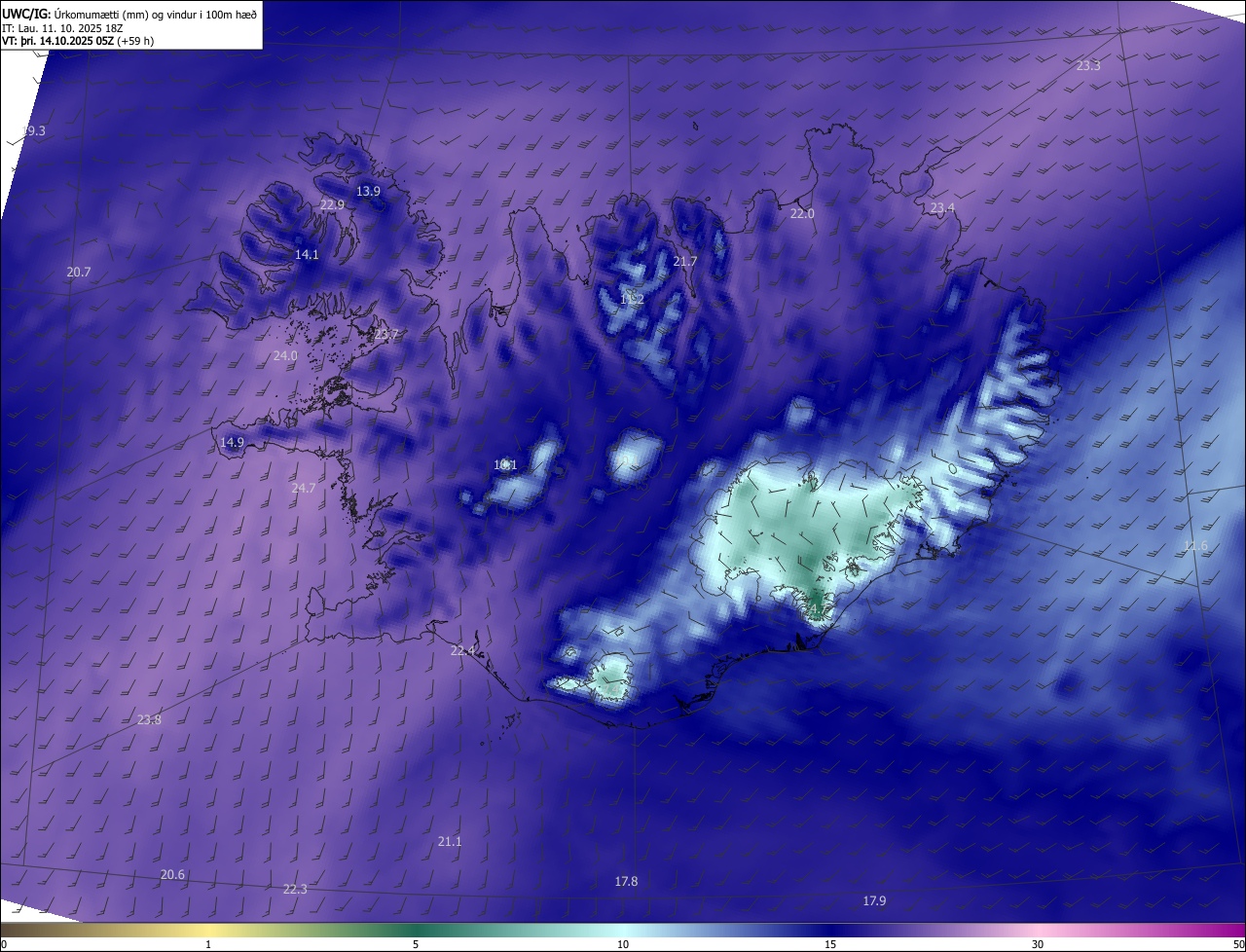Click the 17.9 value in the southeast sea

click(x=874, y=900)
